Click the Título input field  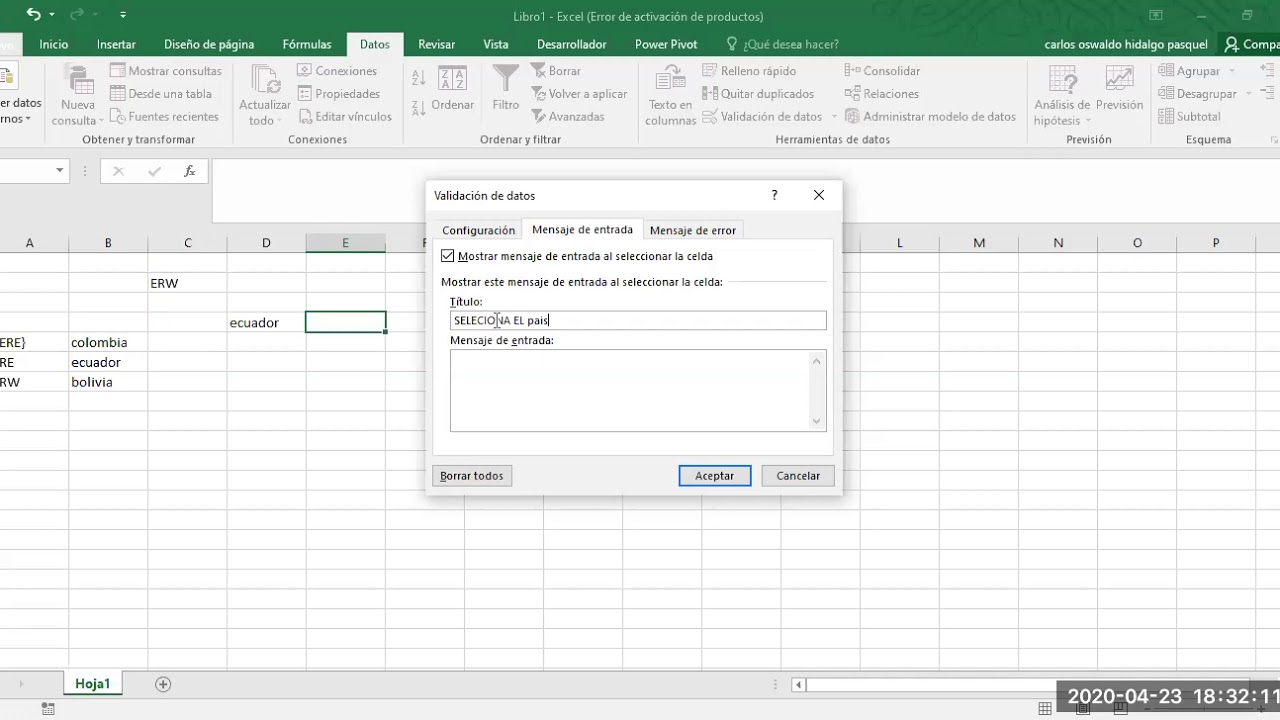tap(638, 320)
